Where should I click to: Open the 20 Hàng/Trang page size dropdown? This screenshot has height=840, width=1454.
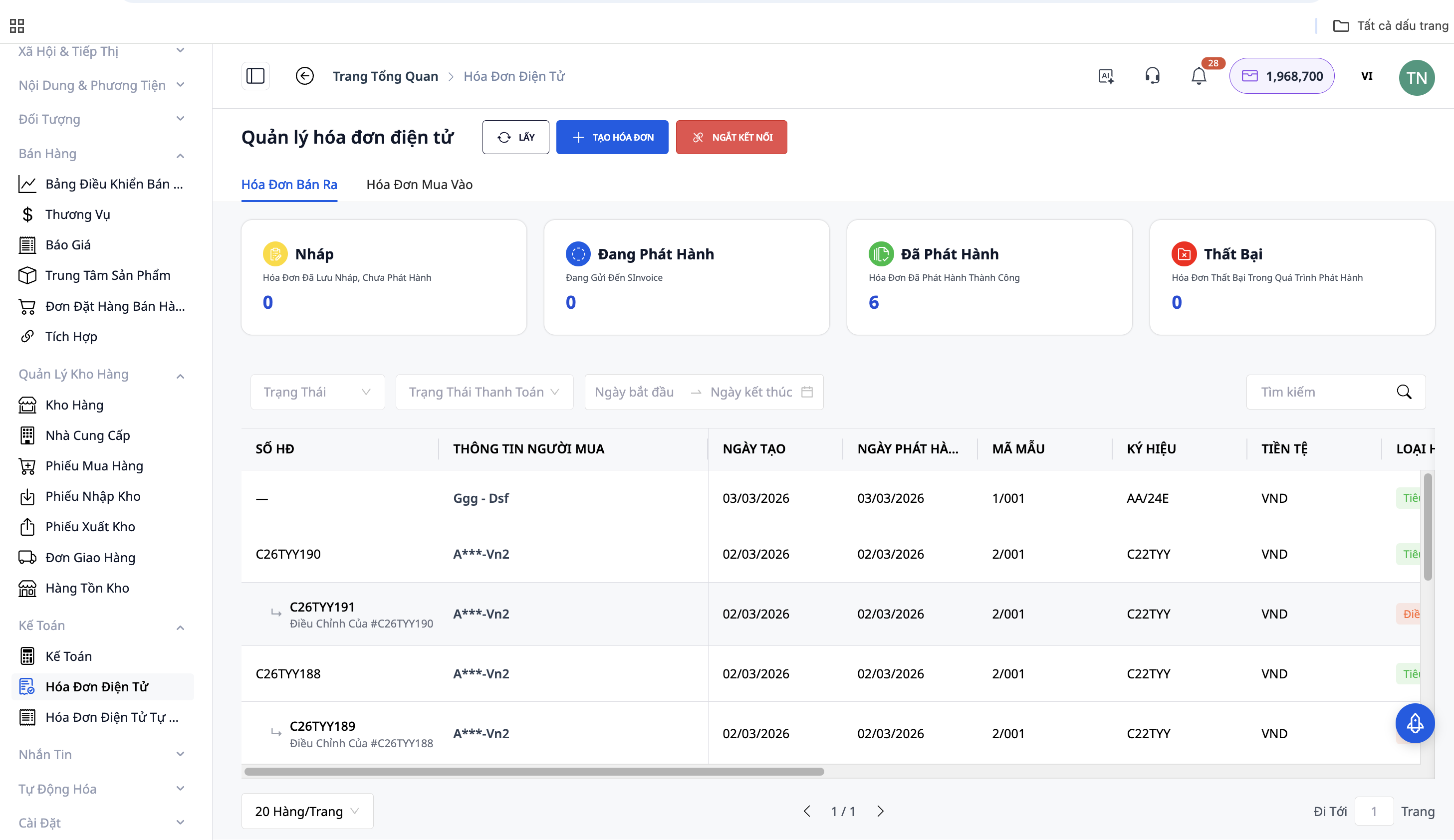coord(307,811)
